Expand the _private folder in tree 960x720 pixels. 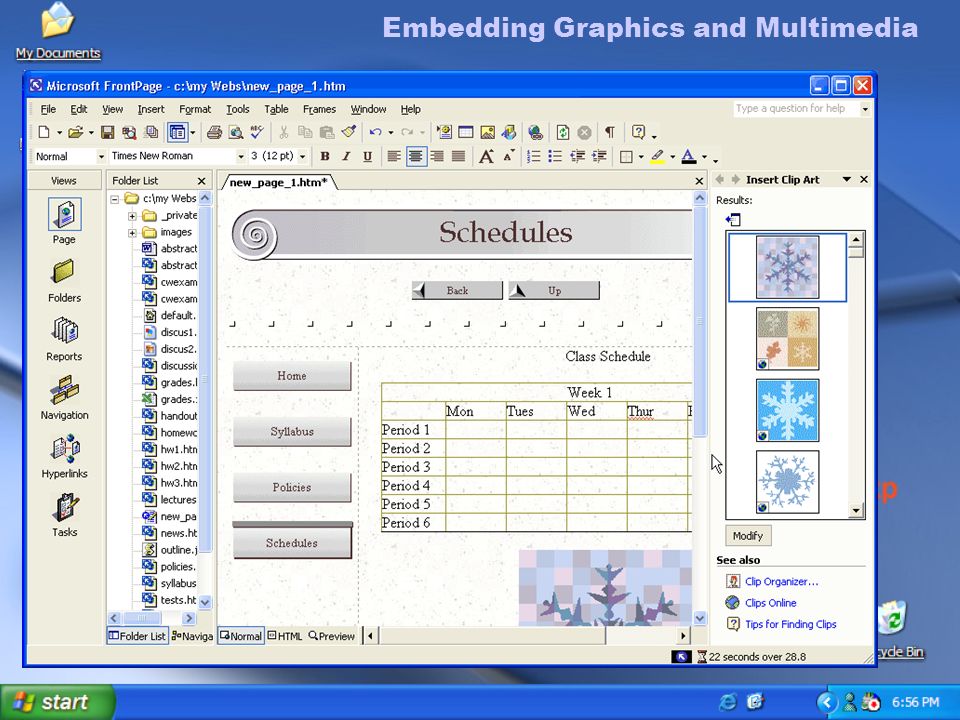click(x=132, y=216)
